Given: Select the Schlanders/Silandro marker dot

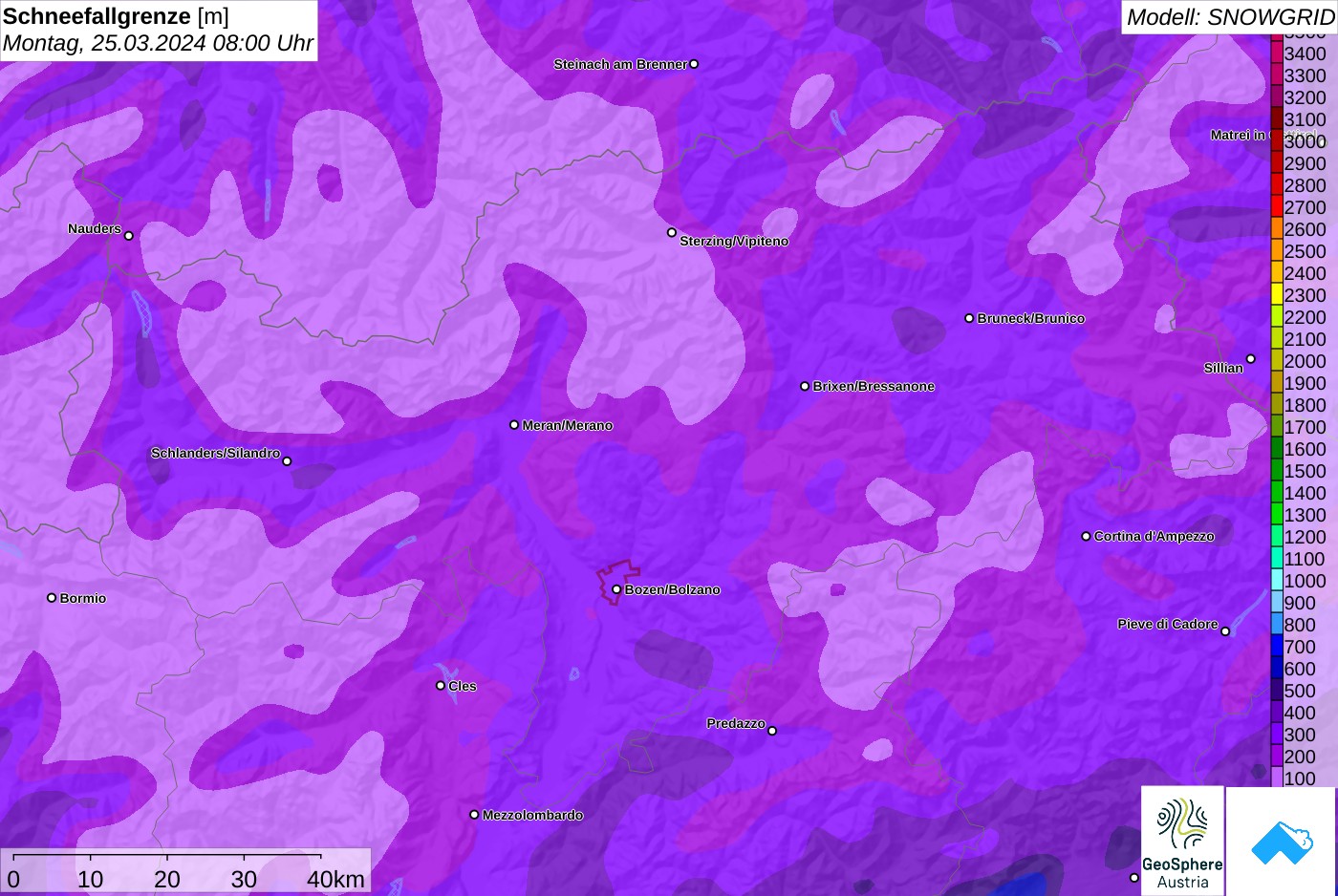Looking at the screenshot, I should (287, 461).
